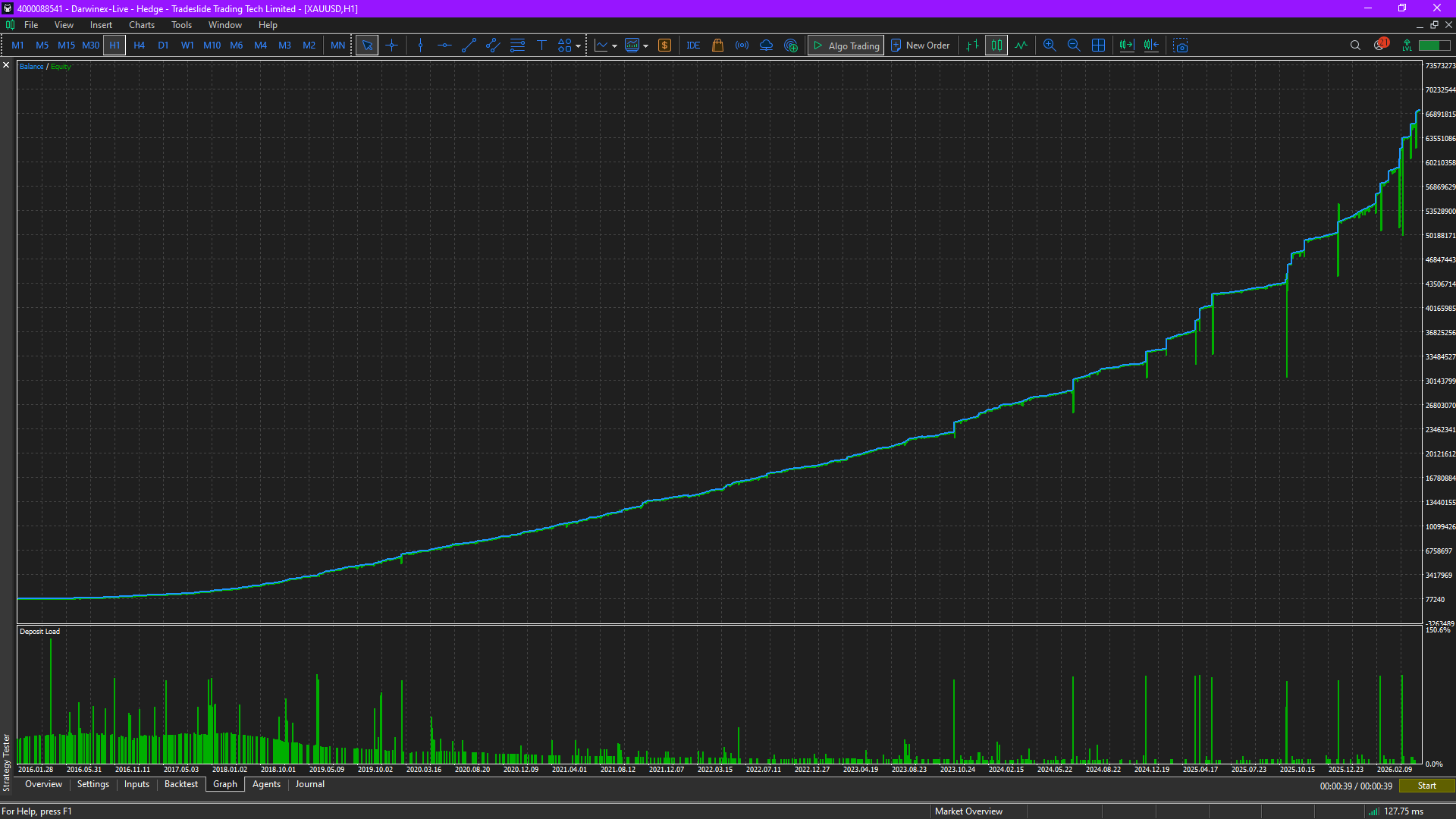Viewport: 1456px width, 819px height.
Task: Switch chart to candlestick display mode
Action: click(996, 45)
